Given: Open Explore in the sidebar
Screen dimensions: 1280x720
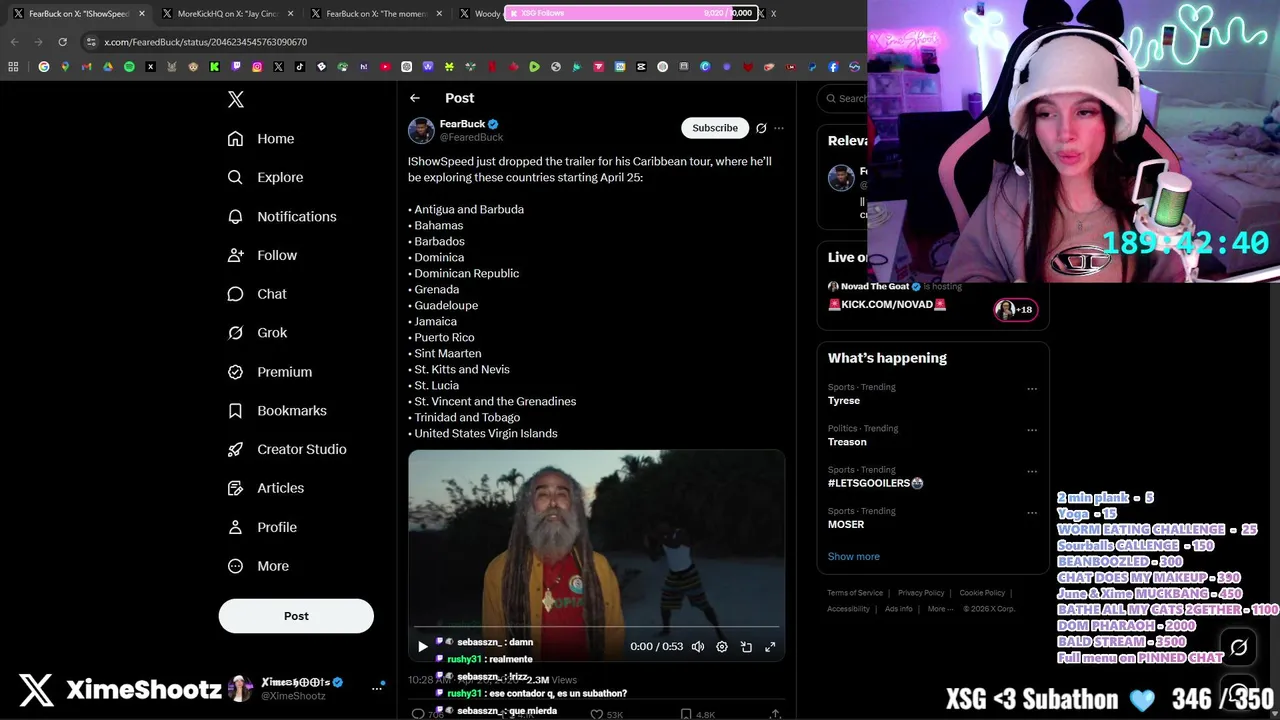Looking at the screenshot, I should (265, 177).
